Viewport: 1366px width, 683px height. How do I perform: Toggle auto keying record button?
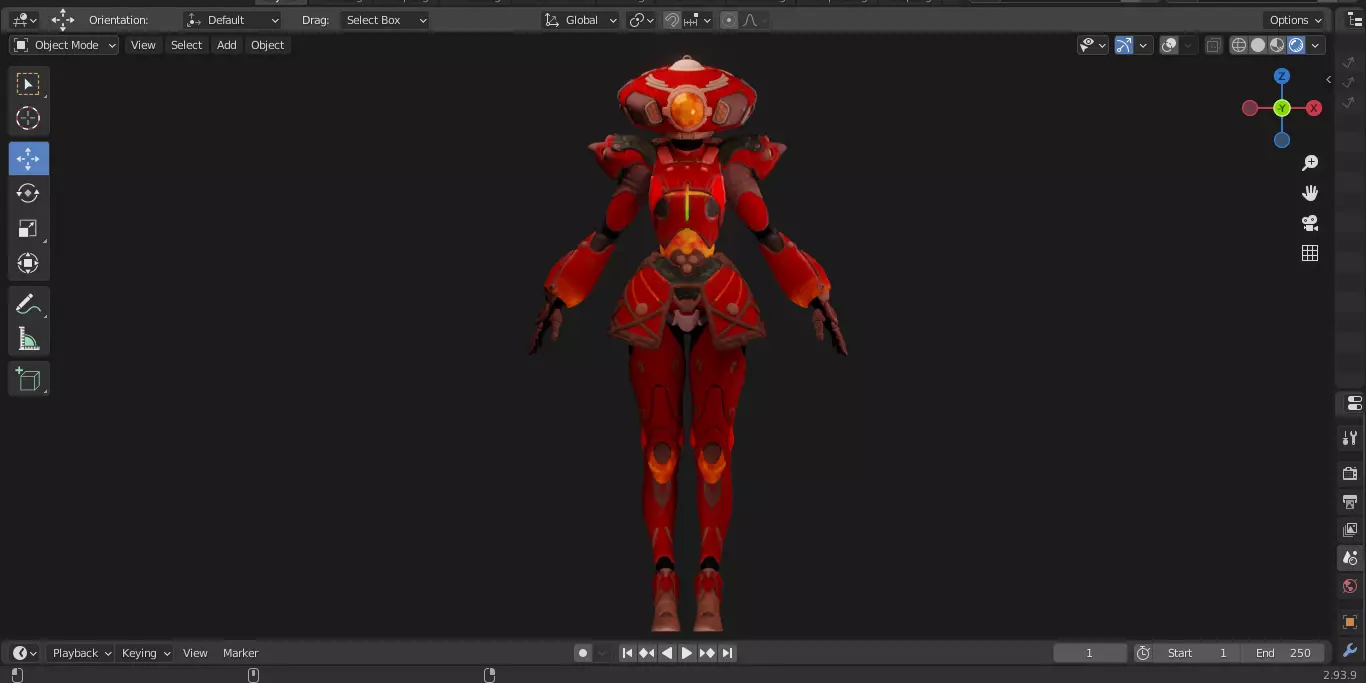coord(583,653)
